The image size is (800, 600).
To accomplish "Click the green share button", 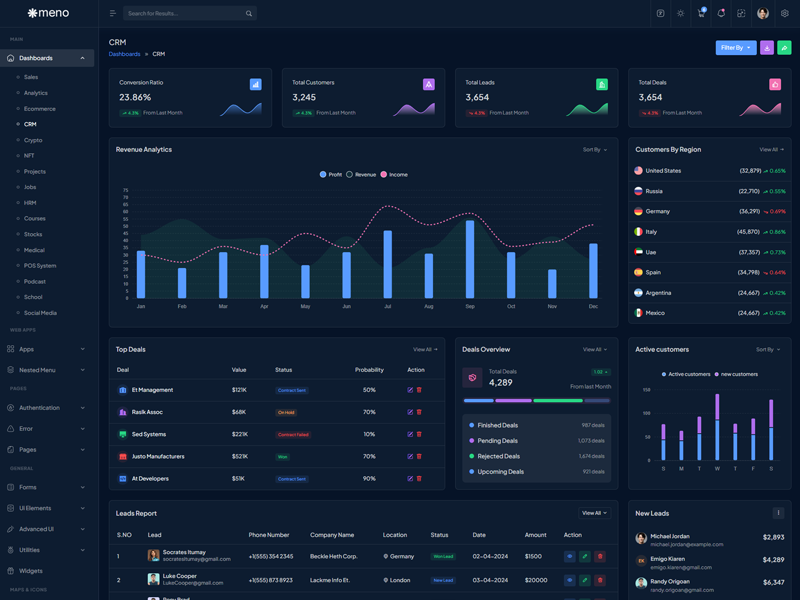I will tap(784, 47).
